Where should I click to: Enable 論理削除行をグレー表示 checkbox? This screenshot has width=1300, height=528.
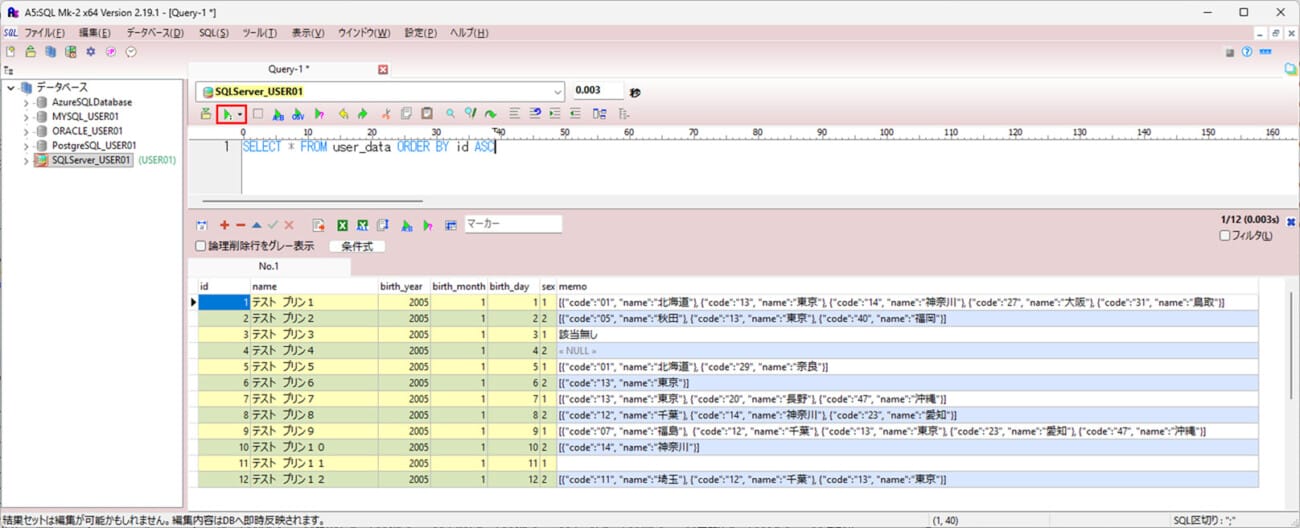[x=201, y=246]
